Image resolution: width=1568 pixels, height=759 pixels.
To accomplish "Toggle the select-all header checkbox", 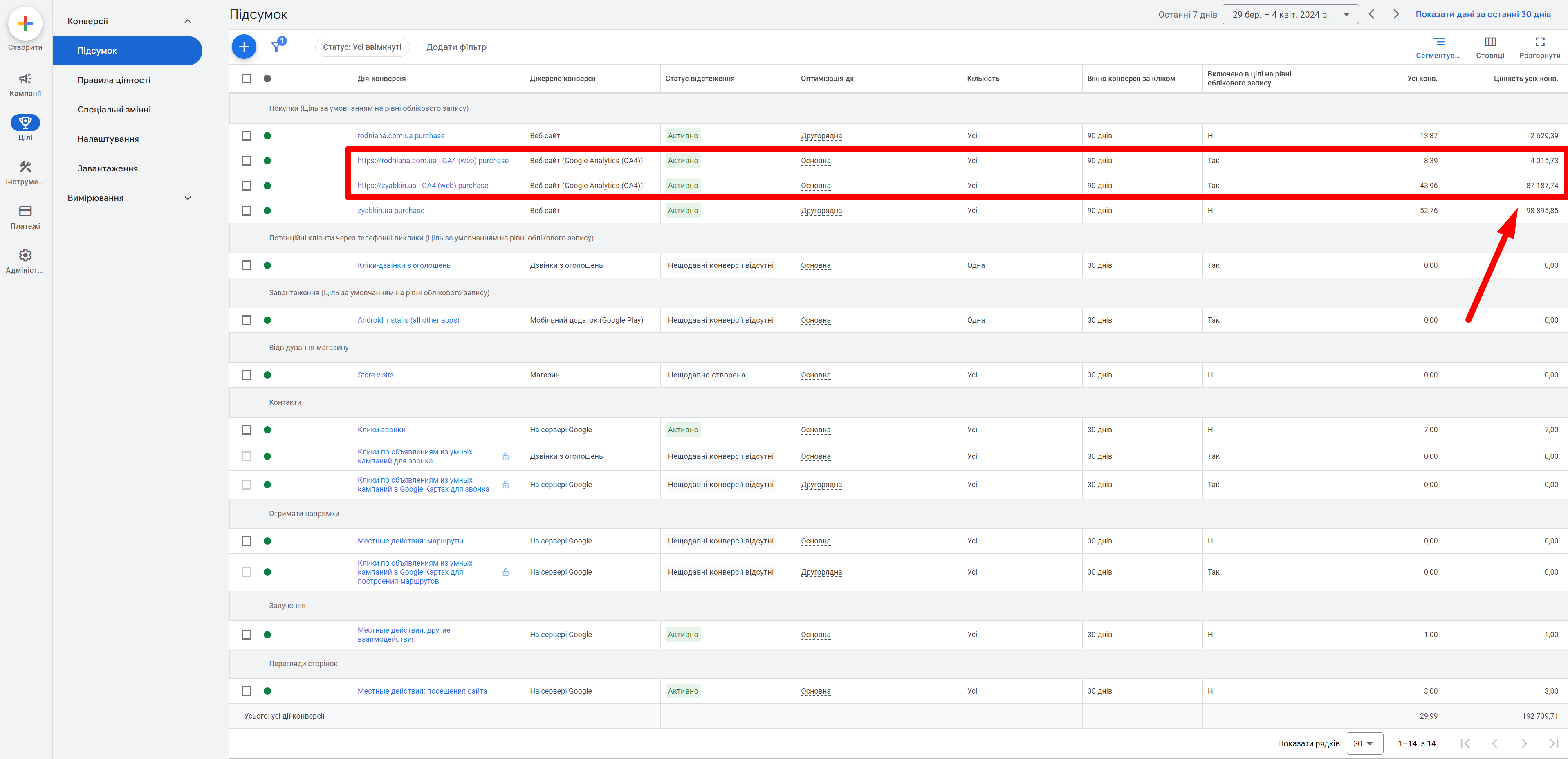I will click(x=247, y=79).
